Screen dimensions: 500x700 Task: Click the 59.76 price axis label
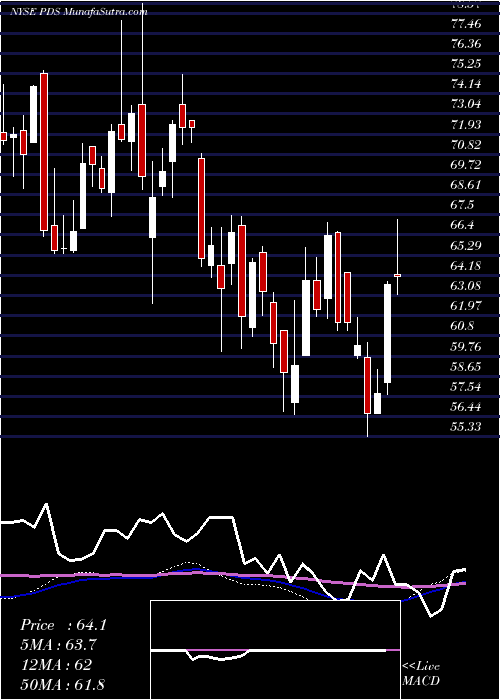466,346
